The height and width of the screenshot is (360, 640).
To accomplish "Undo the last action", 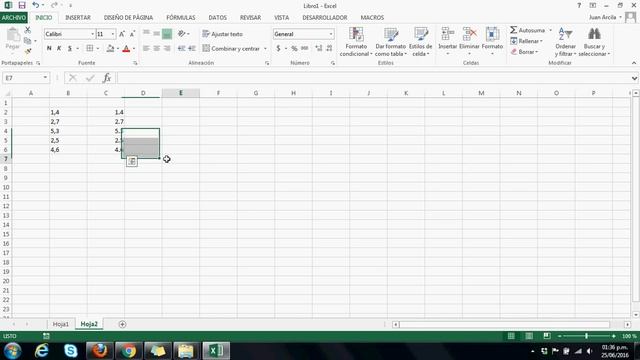I will tap(36, 5).
